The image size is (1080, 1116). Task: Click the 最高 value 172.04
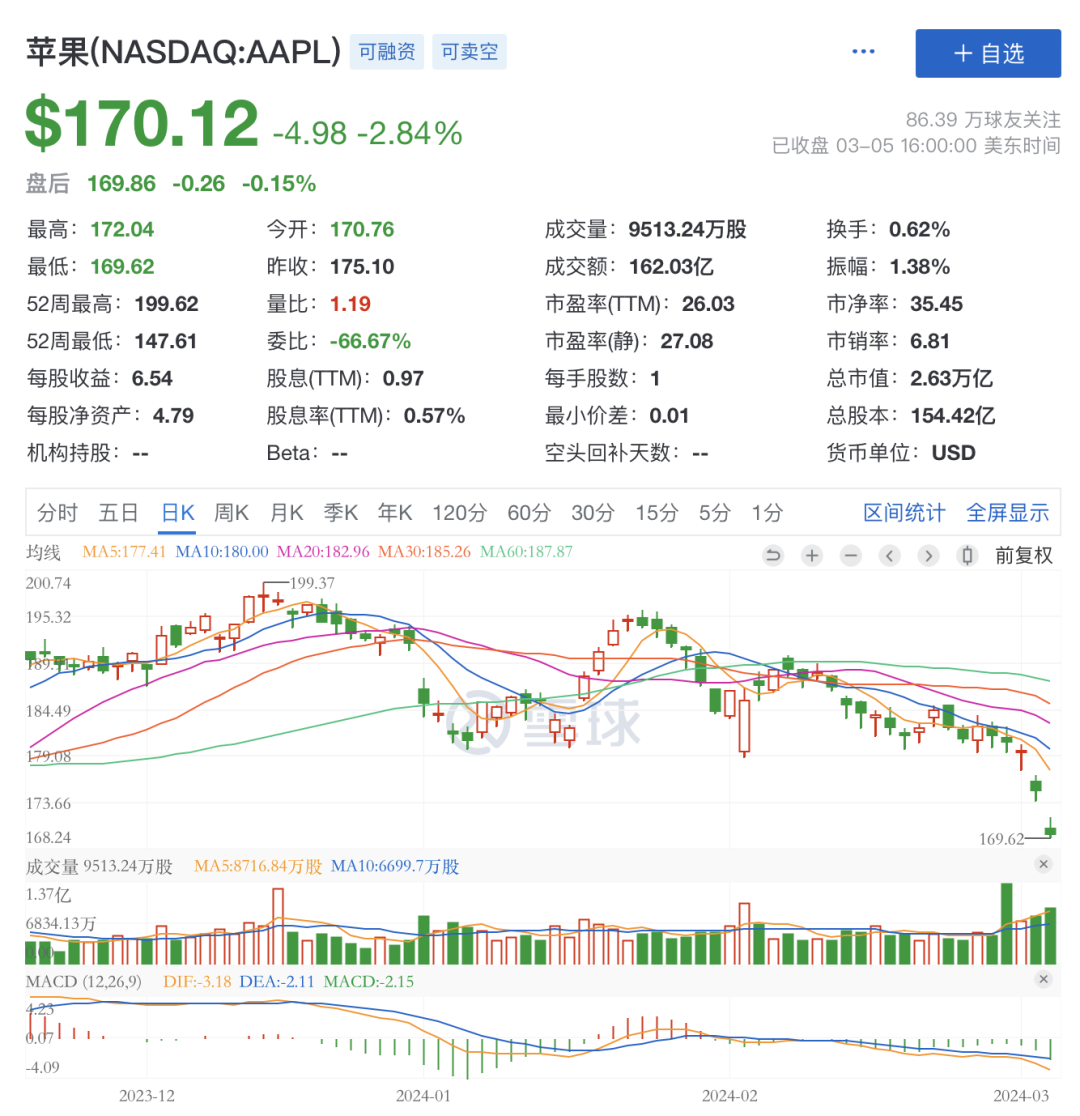click(x=122, y=230)
